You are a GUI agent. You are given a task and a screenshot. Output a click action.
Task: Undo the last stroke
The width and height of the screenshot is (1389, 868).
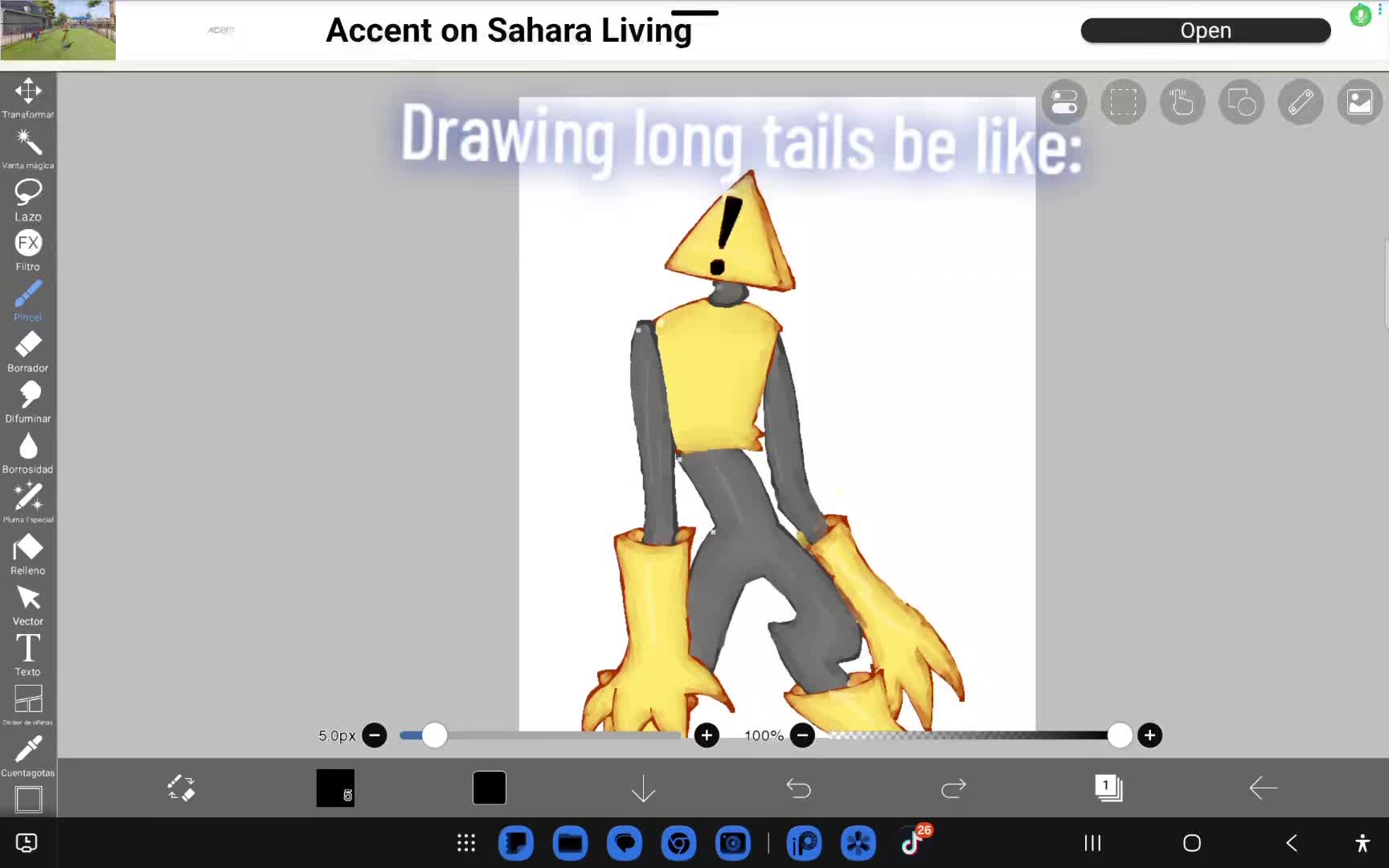tap(798, 788)
